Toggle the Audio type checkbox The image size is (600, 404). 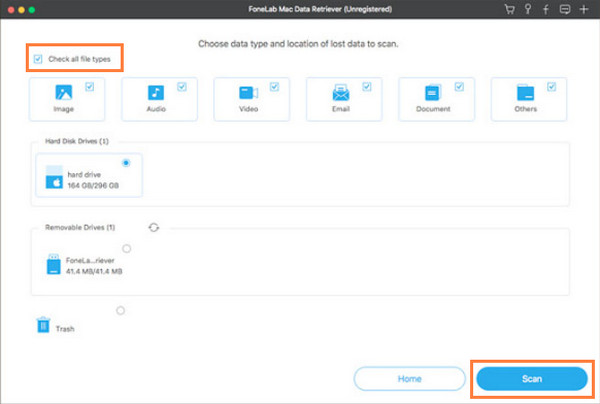click(182, 87)
